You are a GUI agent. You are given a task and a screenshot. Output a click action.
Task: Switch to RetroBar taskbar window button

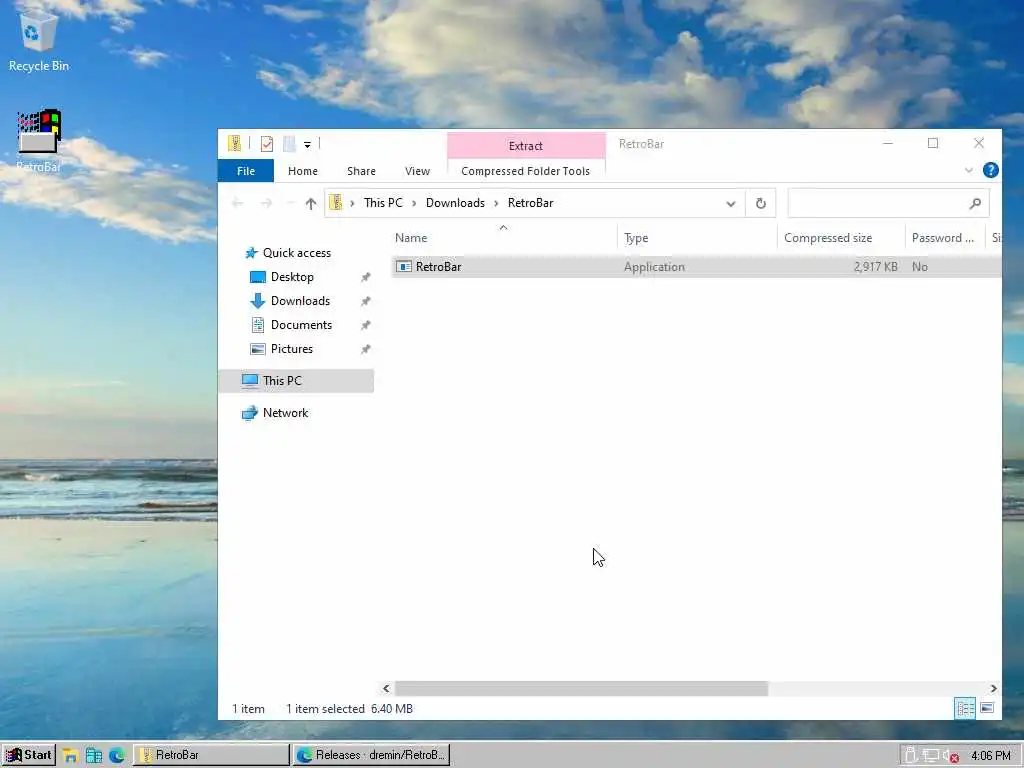point(211,755)
